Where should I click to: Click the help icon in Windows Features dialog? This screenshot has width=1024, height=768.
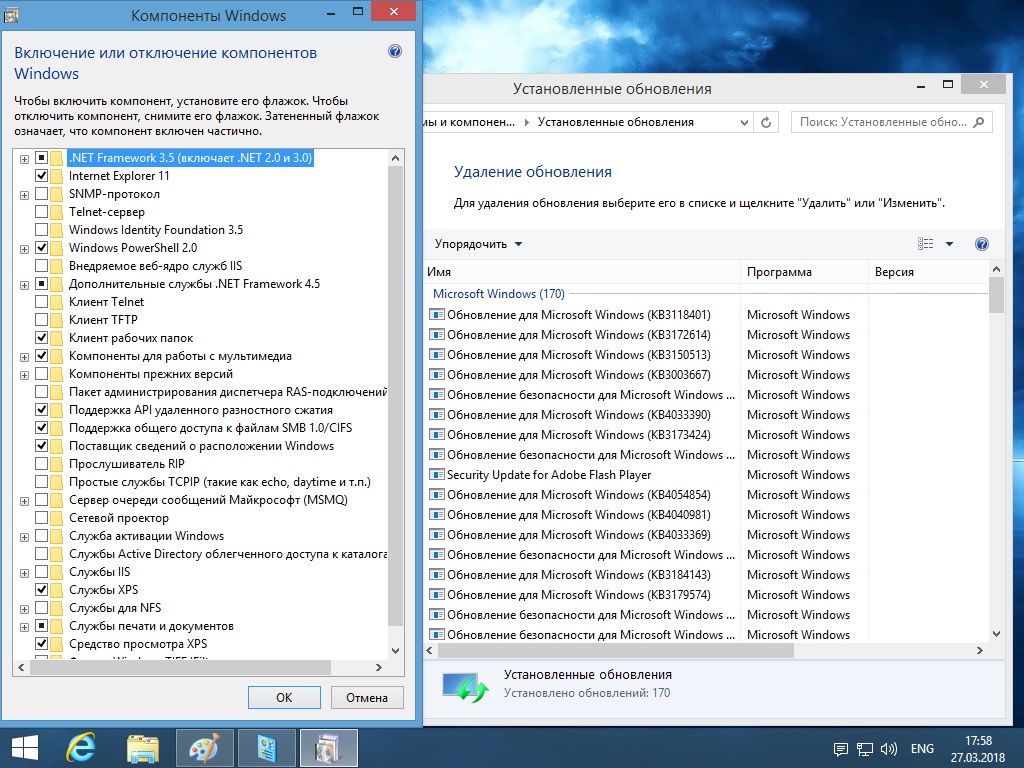pos(395,52)
